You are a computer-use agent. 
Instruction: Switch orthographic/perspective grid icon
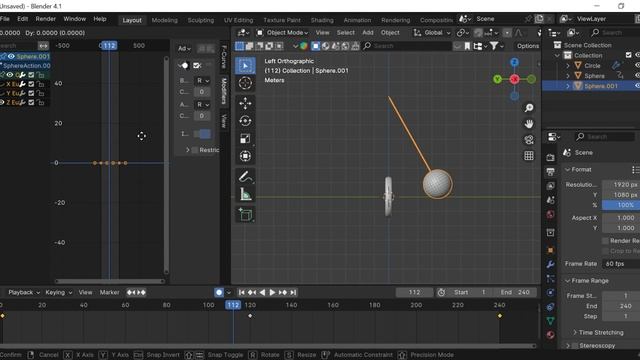pyautogui.click(x=529, y=156)
